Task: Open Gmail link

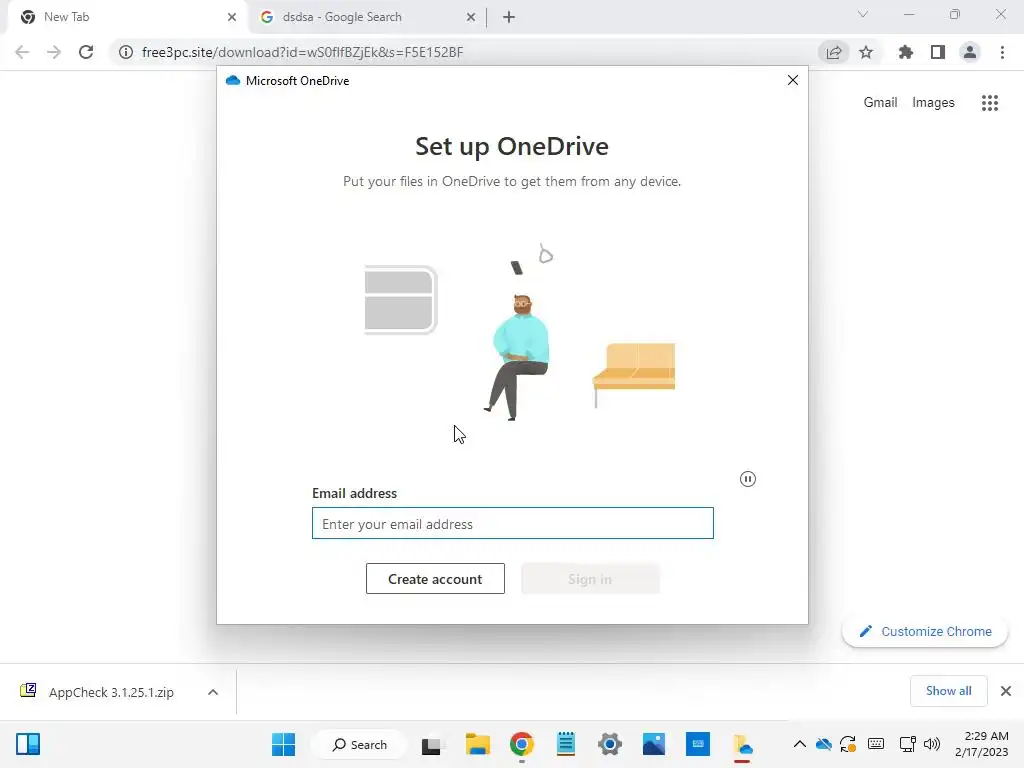Action: click(880, 103)
